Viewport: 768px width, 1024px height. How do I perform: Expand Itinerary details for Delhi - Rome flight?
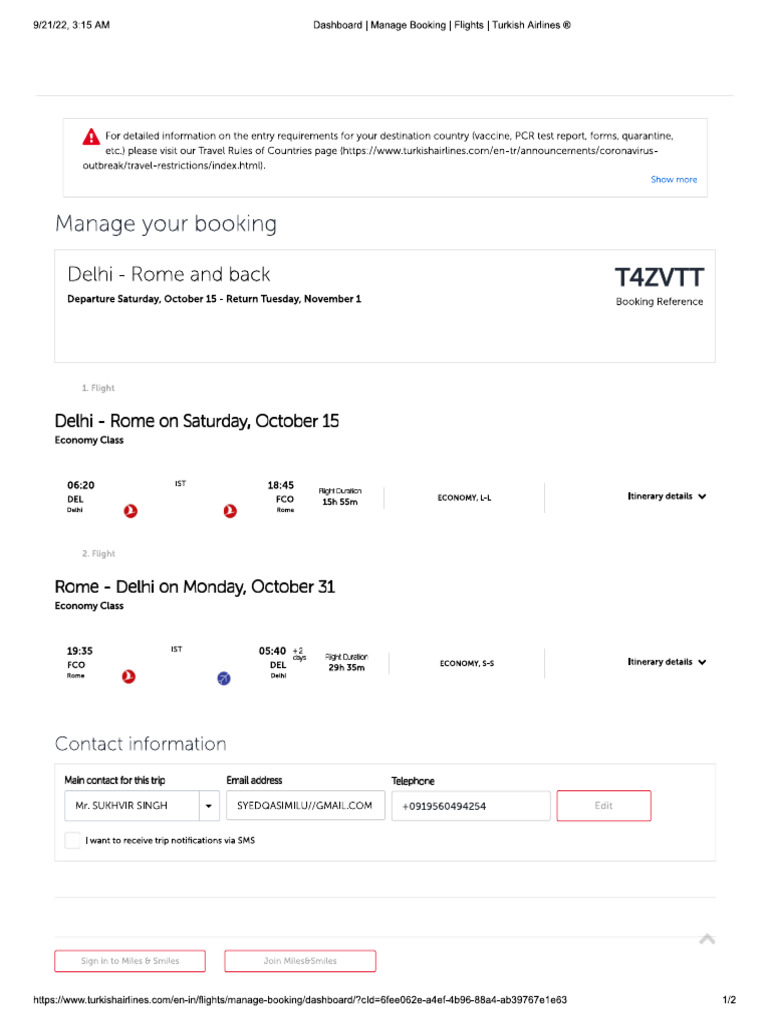[x=667, y=496]
